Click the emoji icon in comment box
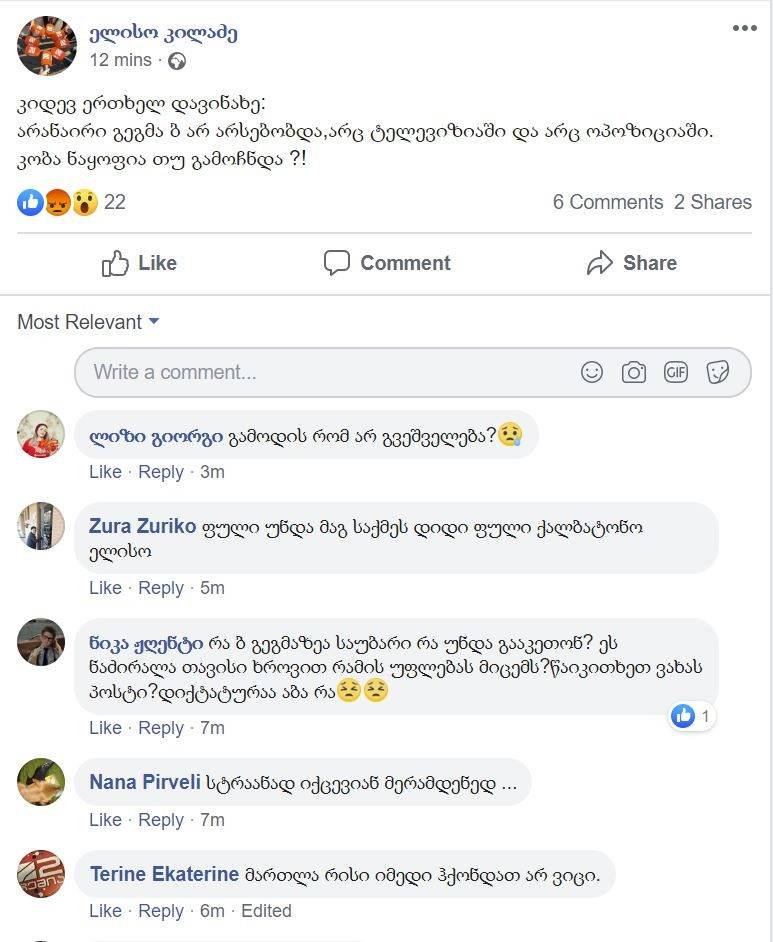Viewport: 773px width, 942px height. 592,372
